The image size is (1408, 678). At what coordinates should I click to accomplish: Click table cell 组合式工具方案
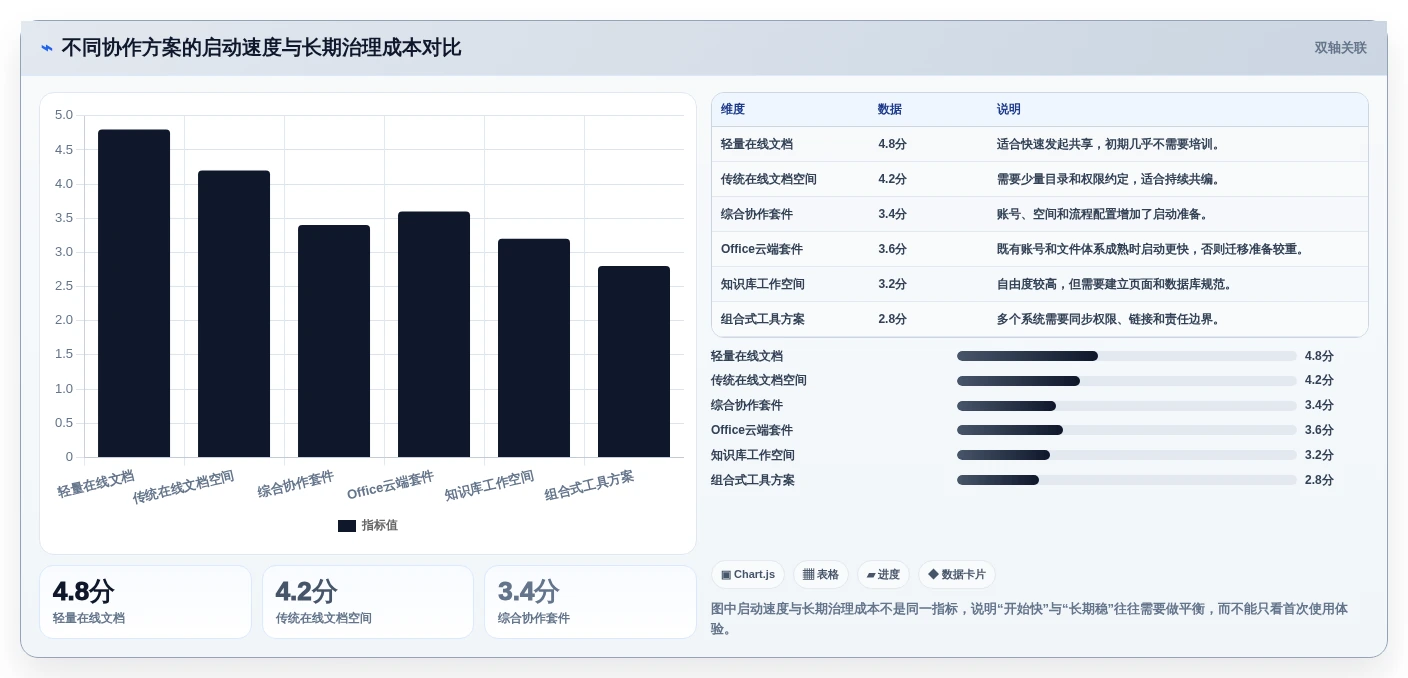pos(763,319)
